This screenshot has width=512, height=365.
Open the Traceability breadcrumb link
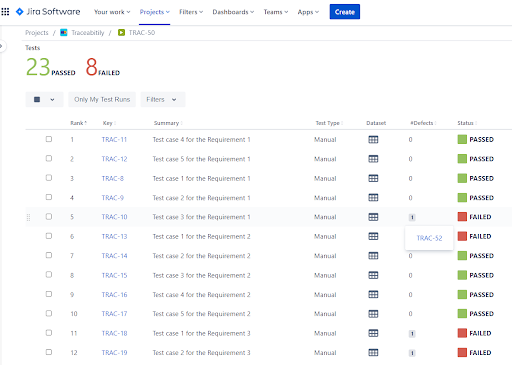(88, 33)
